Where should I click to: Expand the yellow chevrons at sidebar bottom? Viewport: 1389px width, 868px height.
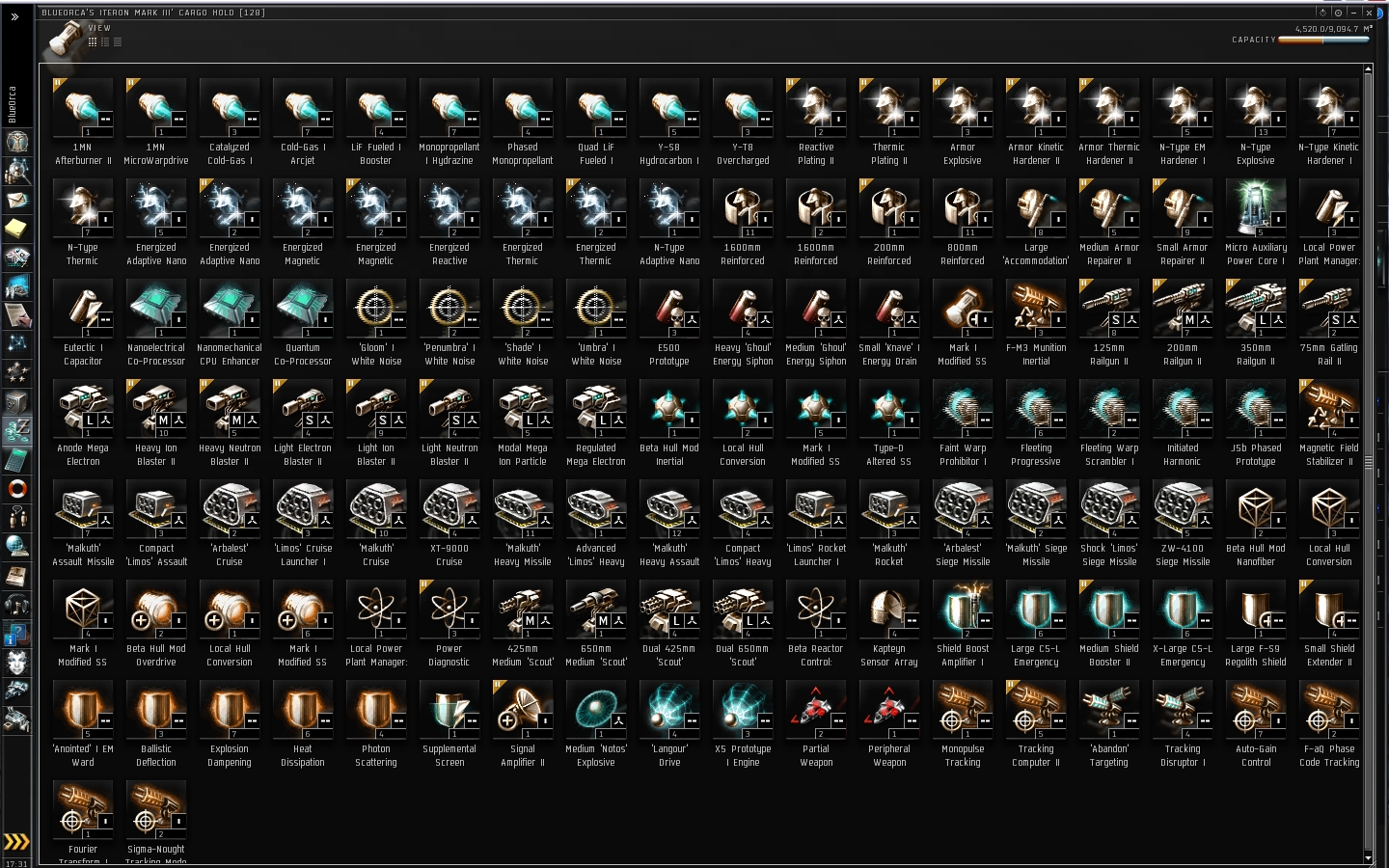16,842
